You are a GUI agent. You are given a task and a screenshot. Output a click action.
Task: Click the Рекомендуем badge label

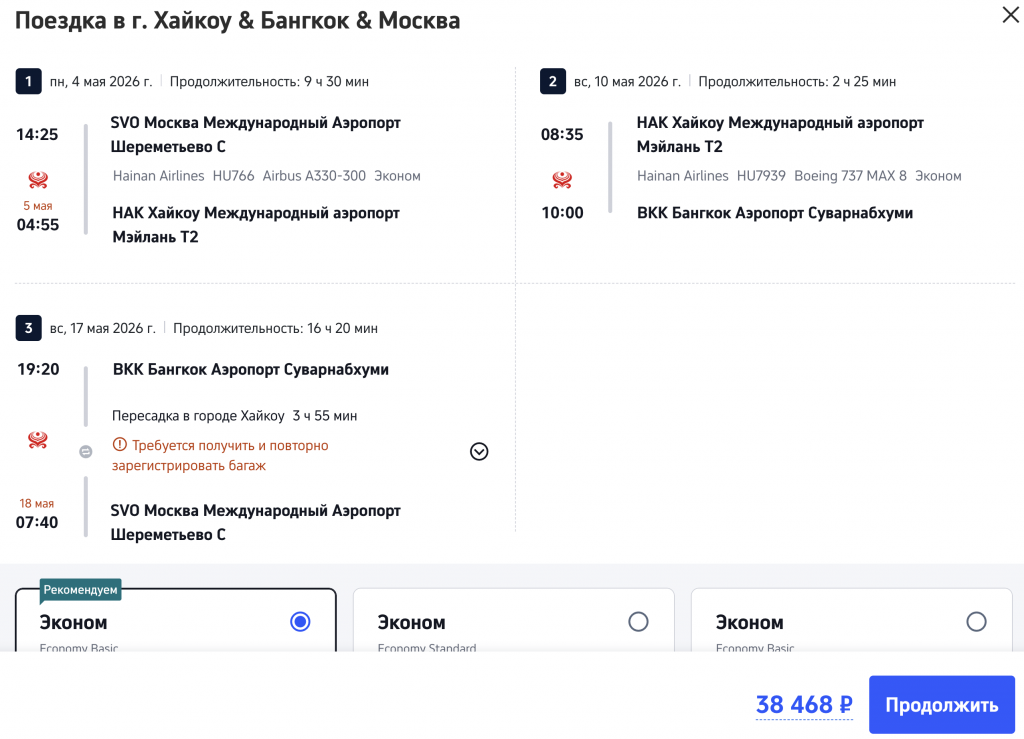81,590
